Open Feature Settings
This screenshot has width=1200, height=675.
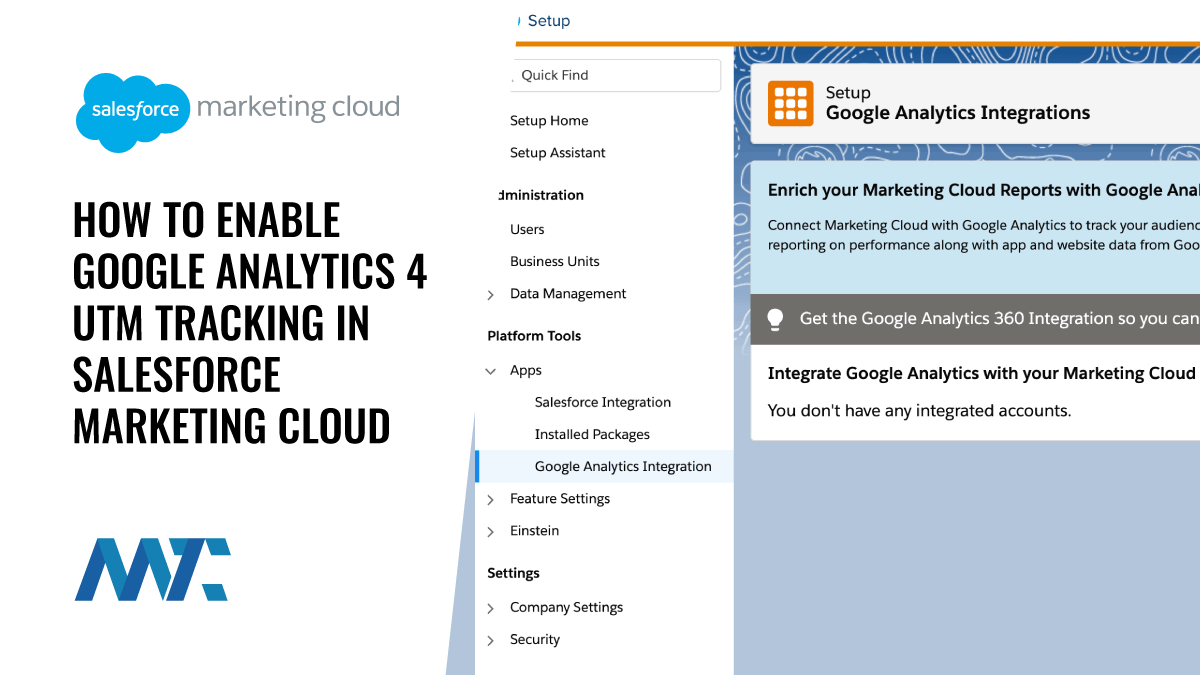click(x=560, y=498)
